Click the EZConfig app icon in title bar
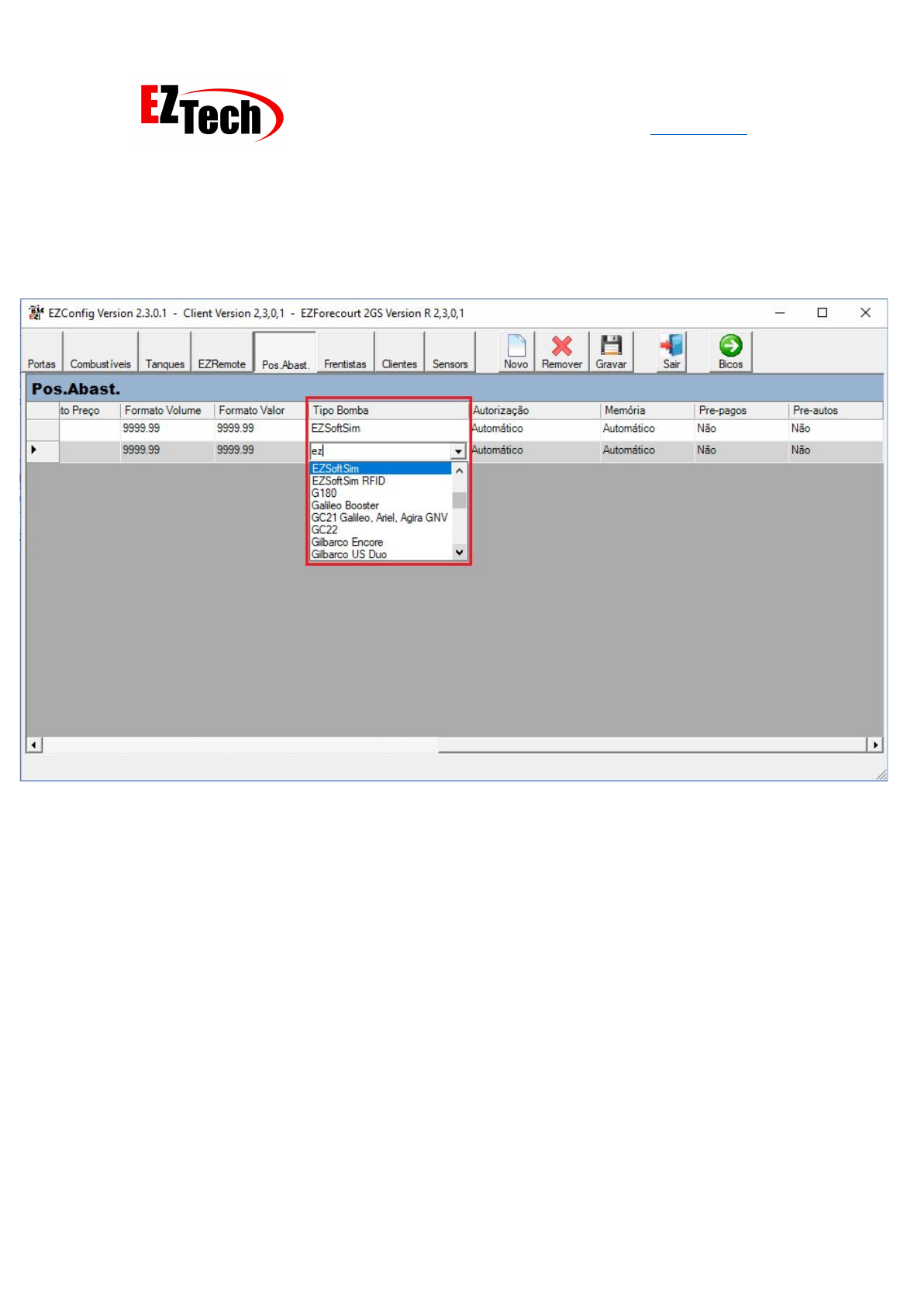Image resolution: width=924 pixels, height=1307 pixels. [x=36, y=312]
